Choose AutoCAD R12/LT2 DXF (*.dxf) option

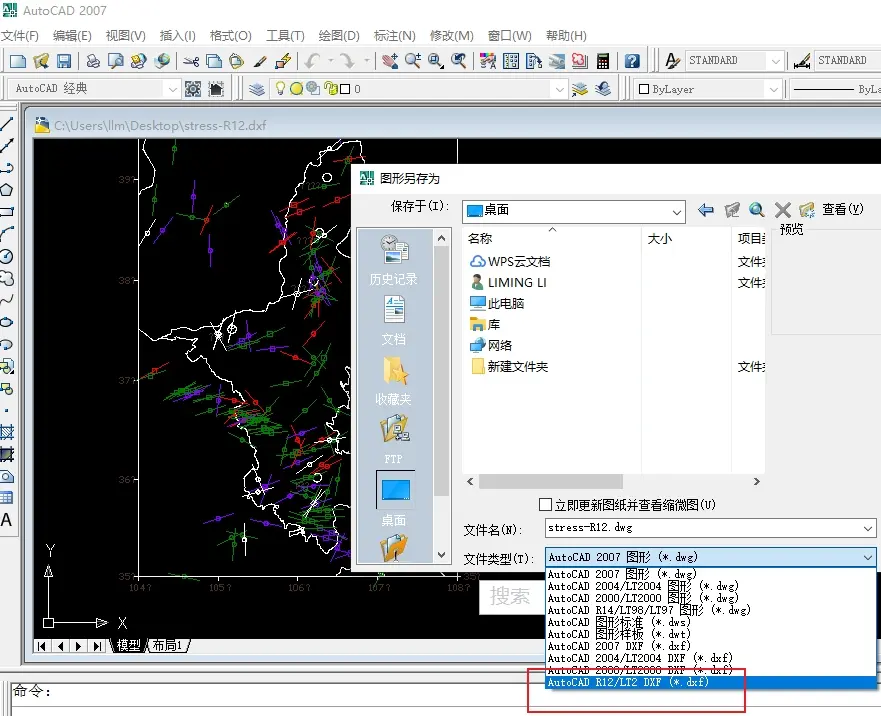711,682
